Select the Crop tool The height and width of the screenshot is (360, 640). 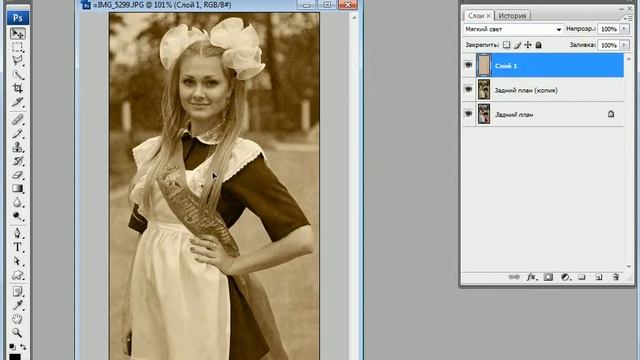[x=17, y=88]
